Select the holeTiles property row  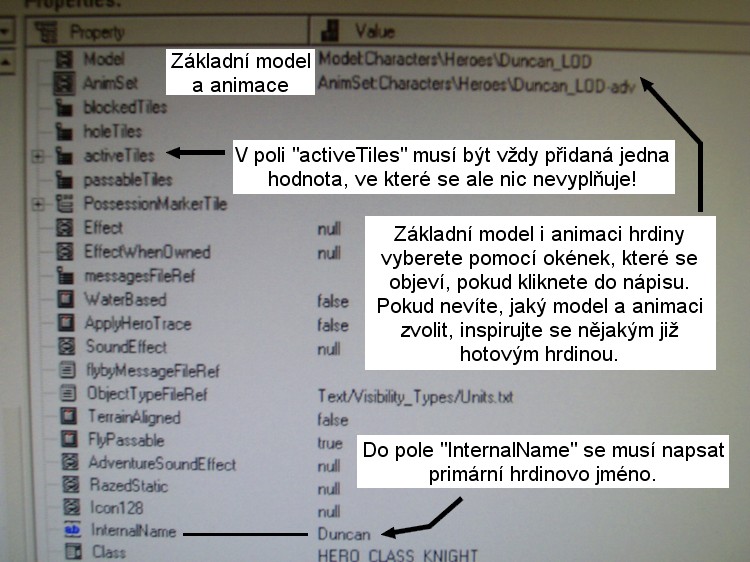[x=113, y=131]
